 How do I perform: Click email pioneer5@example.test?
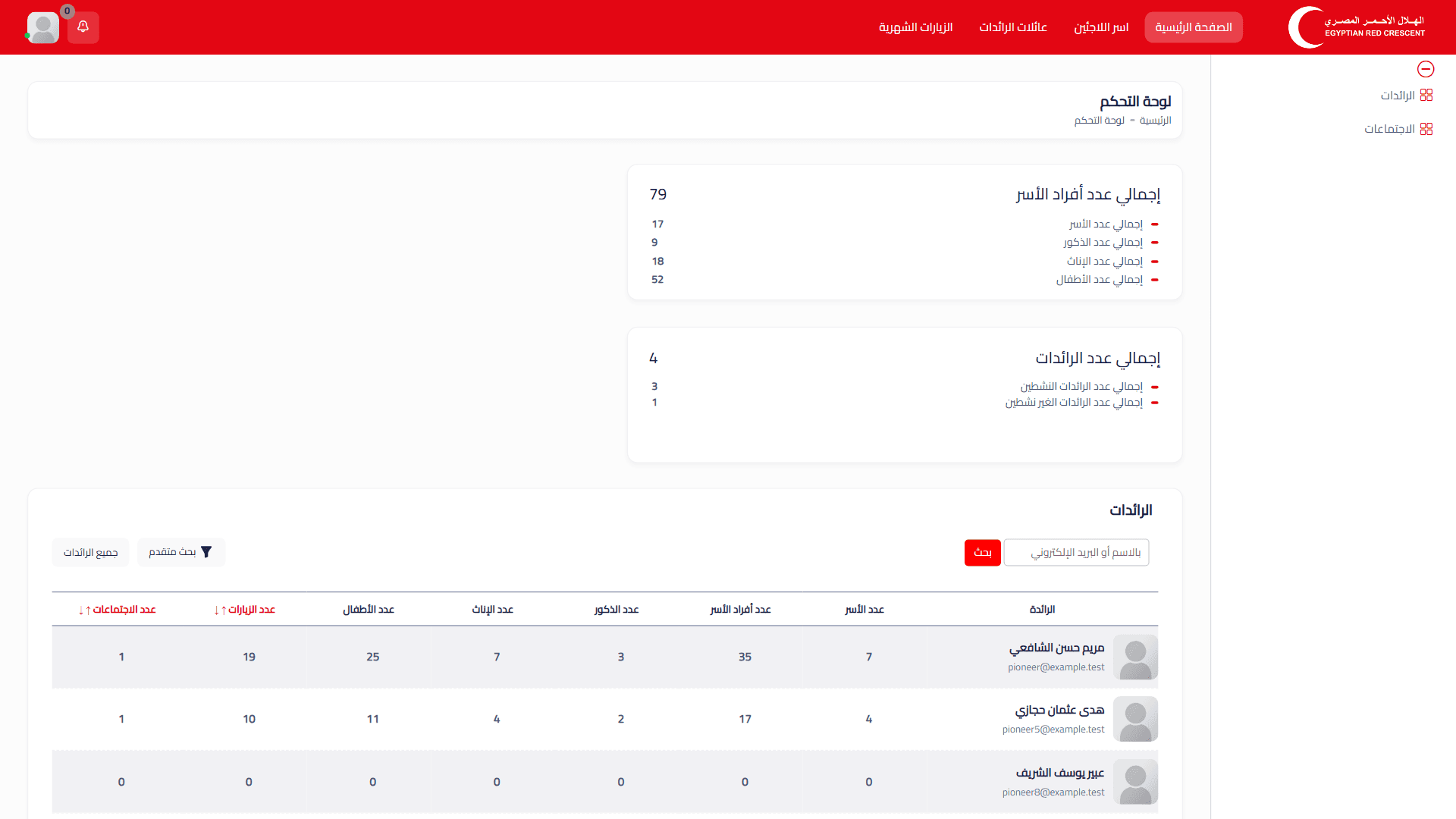click(1053, 730)
